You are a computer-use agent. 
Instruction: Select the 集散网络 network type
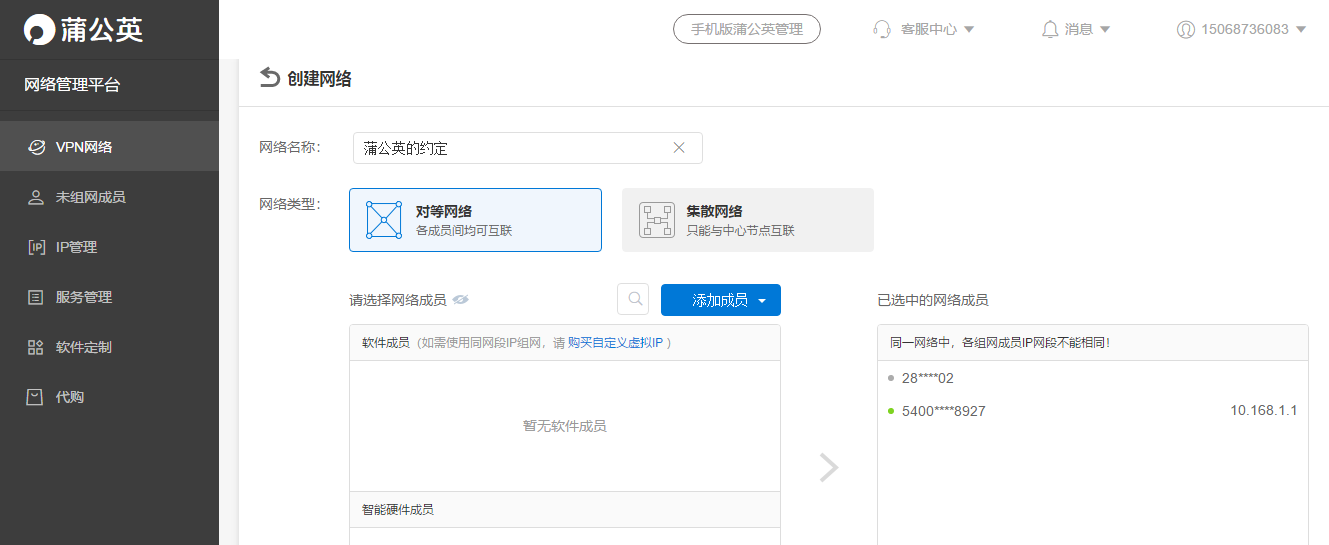748,220
